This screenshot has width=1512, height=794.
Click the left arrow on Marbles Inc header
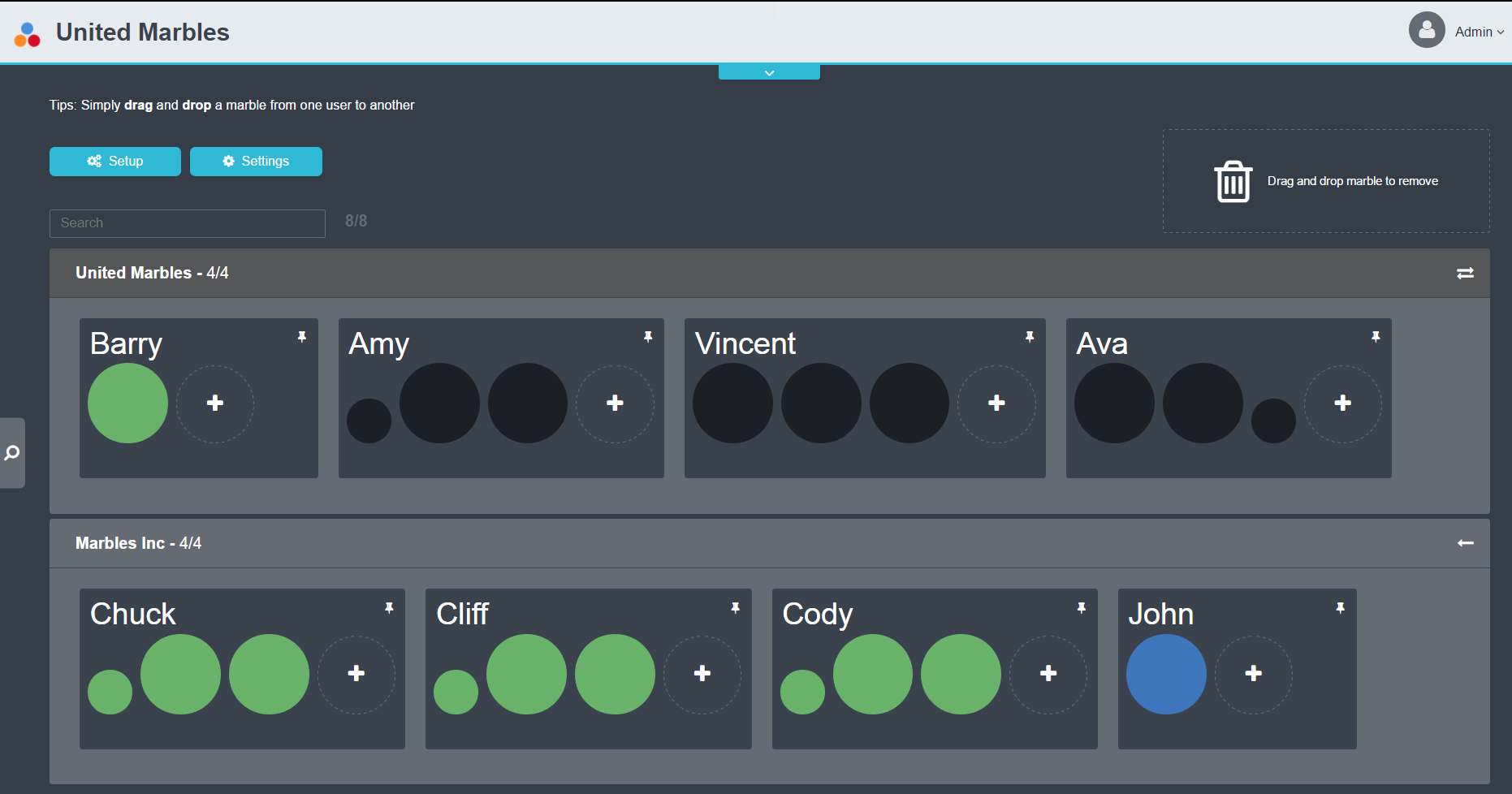(x=1465, y=543)
